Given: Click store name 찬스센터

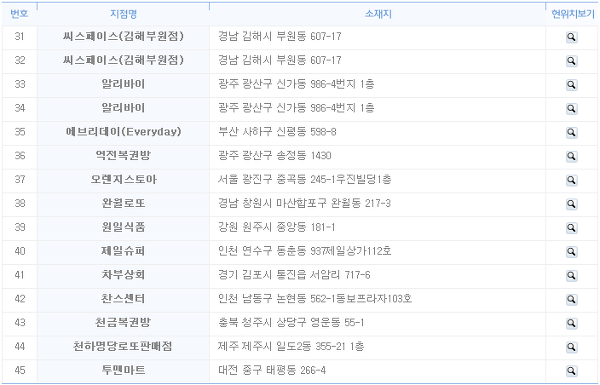Looking at the screenshot, I should [123, 299].
